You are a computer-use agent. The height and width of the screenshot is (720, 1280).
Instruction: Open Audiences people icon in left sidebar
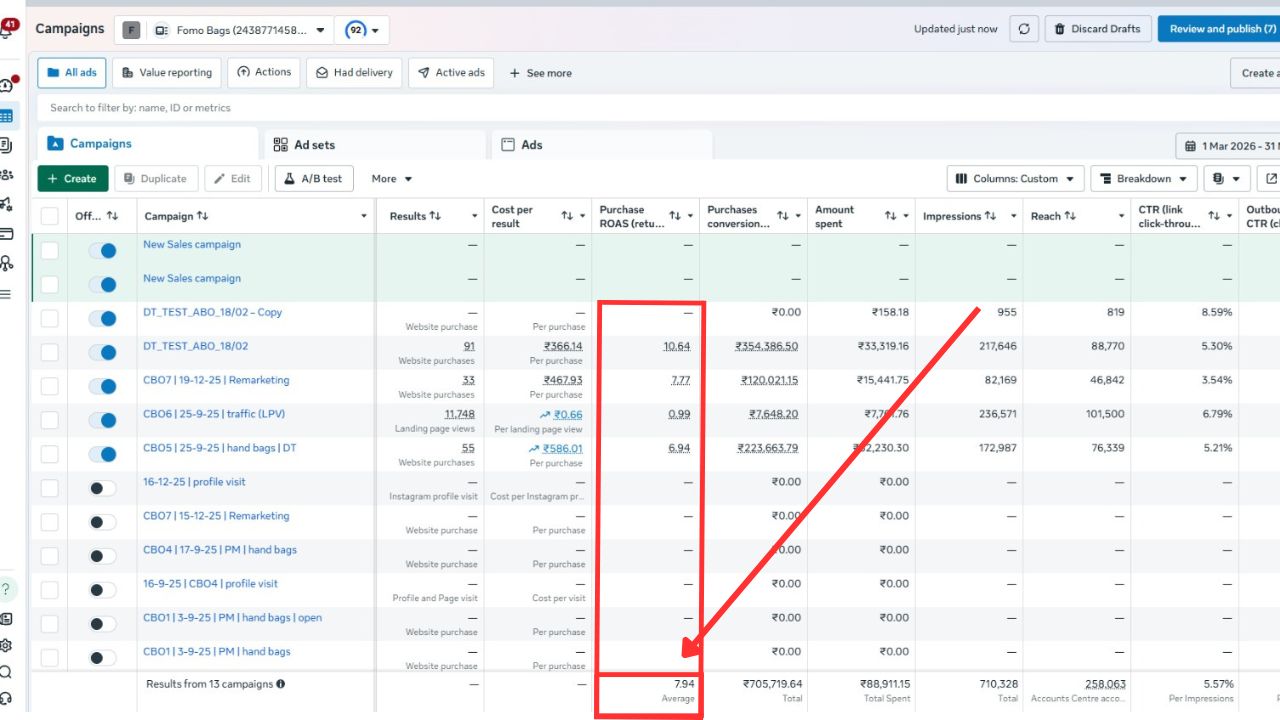[x=7, y=175]
